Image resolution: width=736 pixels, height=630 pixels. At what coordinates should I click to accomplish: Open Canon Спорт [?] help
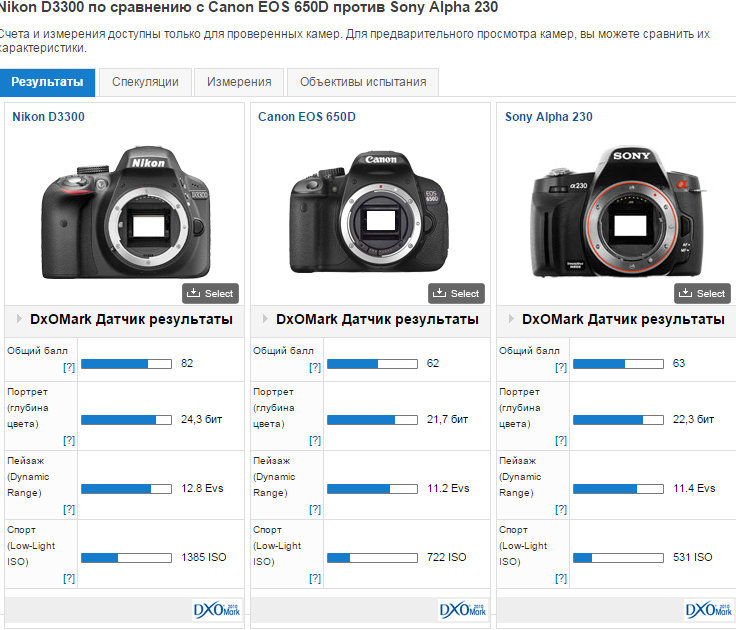click(315, 578)
